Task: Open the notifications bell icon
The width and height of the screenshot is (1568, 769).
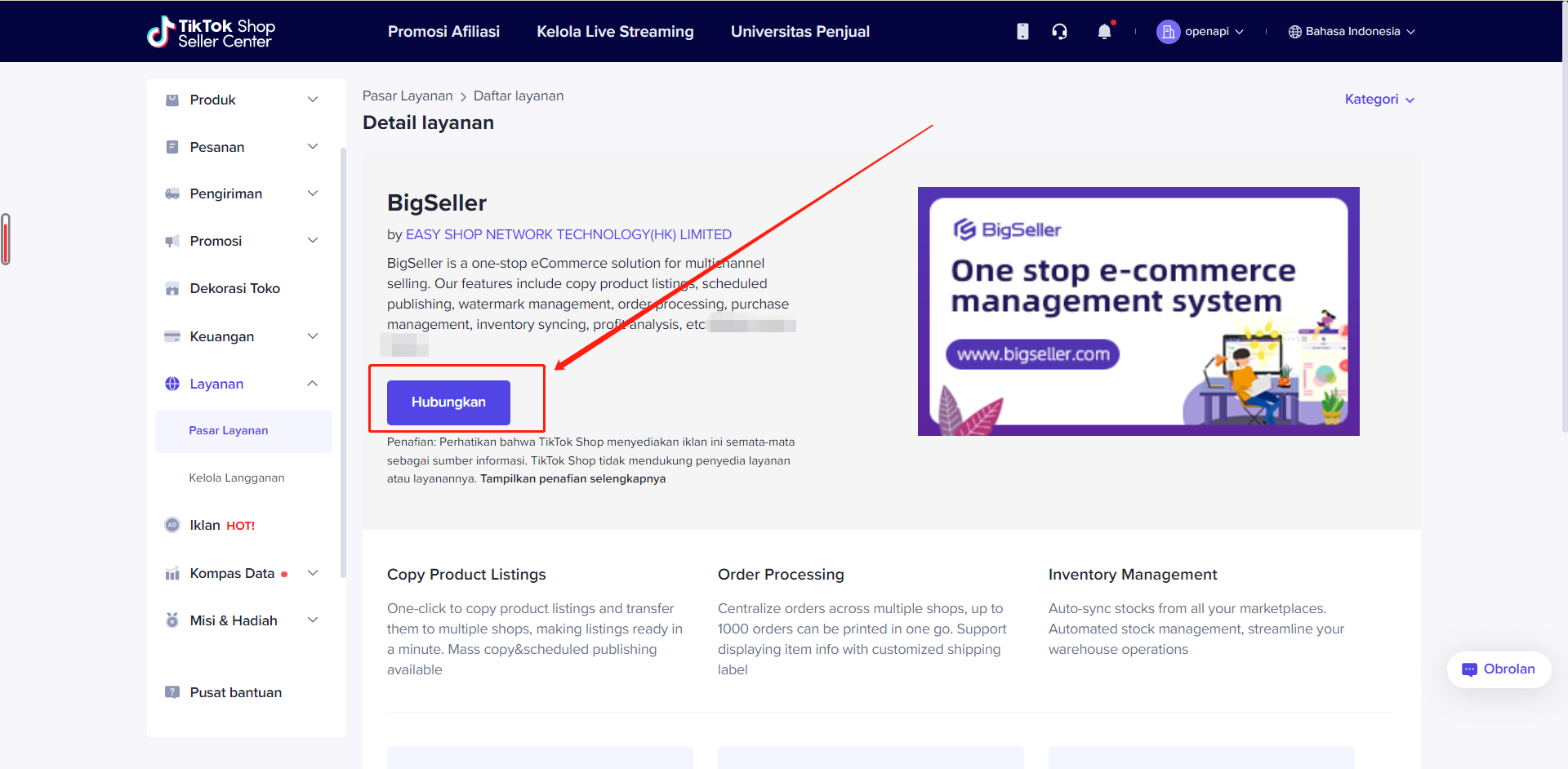Action: (x=1104, y=32)
